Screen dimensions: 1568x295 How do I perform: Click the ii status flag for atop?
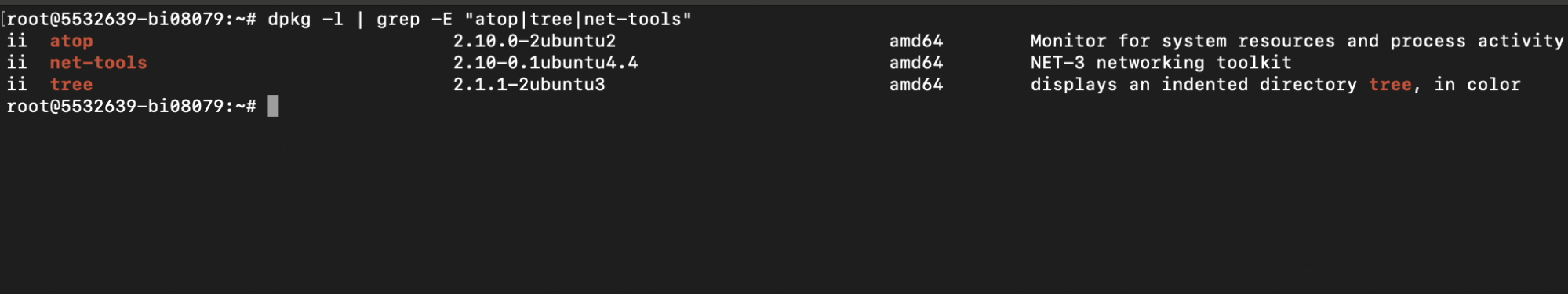16,41
